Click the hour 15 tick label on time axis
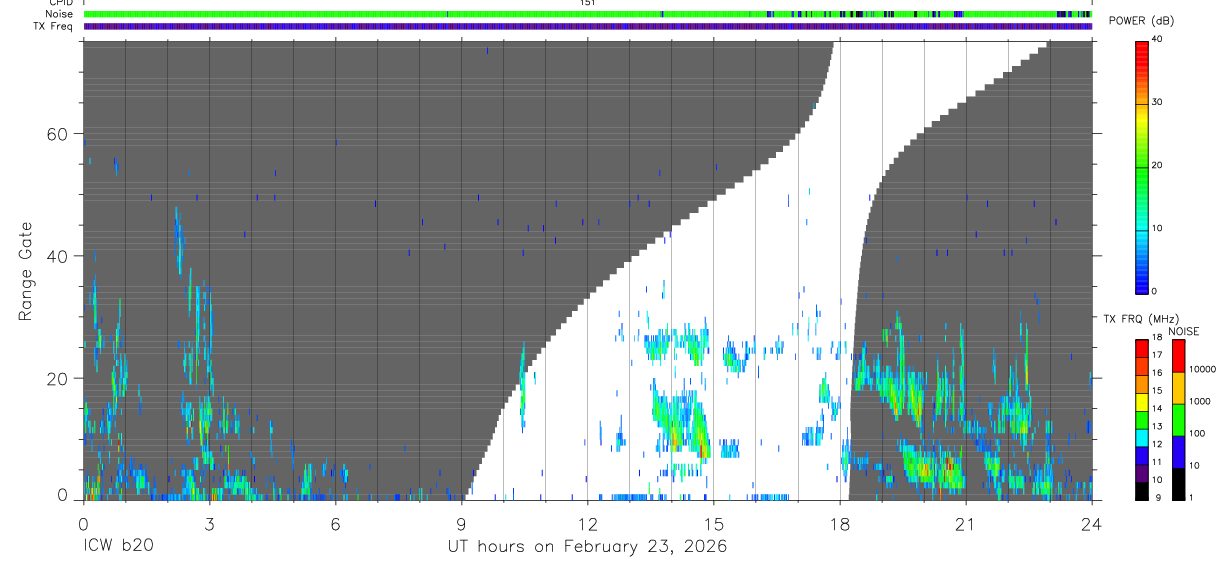The image size is (1228, 567). tap(713, 523)
